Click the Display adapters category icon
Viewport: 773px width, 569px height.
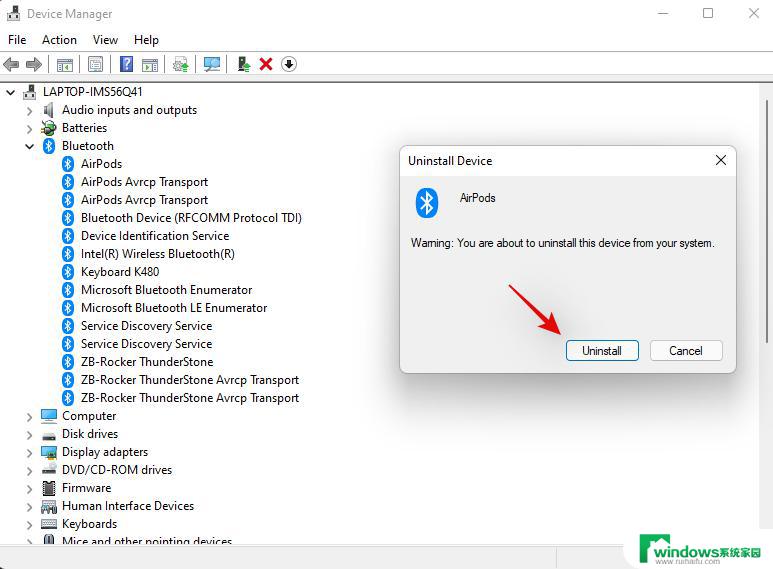point(49,452)
